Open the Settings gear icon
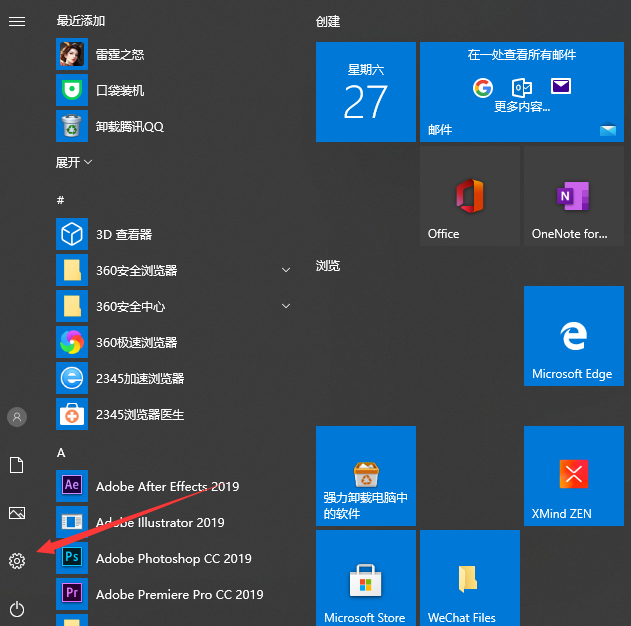631x626 pixels. 17,561
